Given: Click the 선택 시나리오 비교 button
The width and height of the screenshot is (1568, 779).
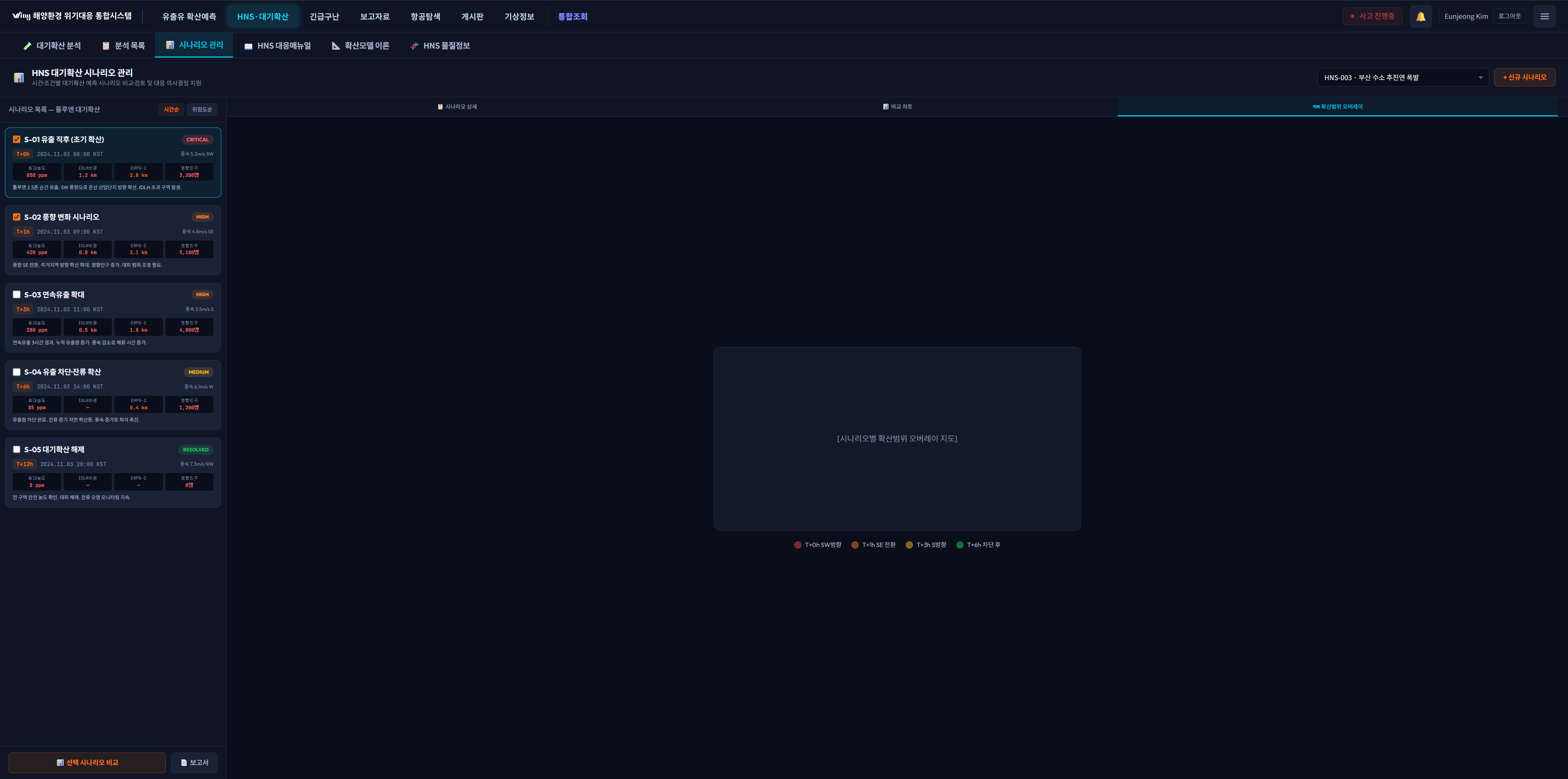Looking at the screenshot, I should tap(87, 763).
